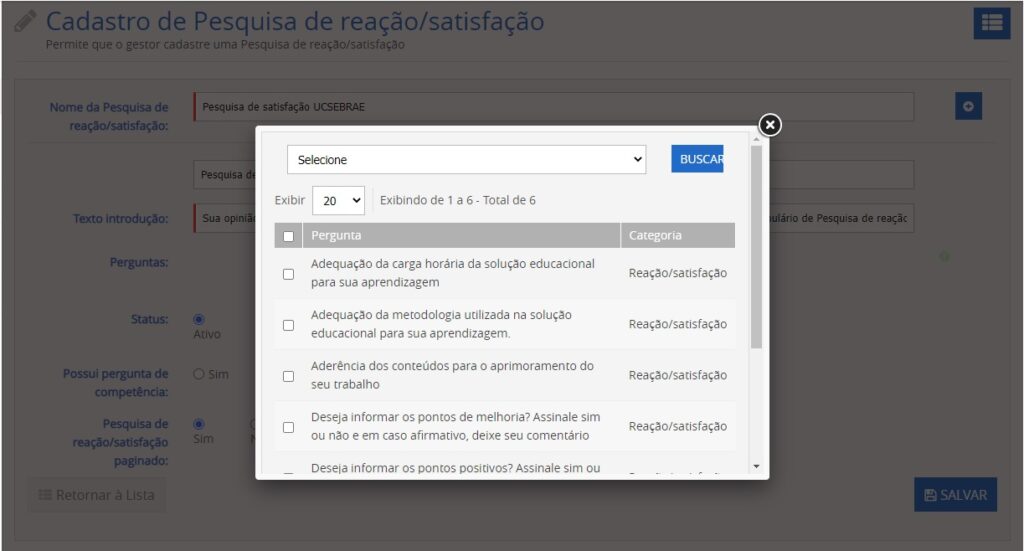Click the green add icon in Perguntas row

[x=944, y=257]
